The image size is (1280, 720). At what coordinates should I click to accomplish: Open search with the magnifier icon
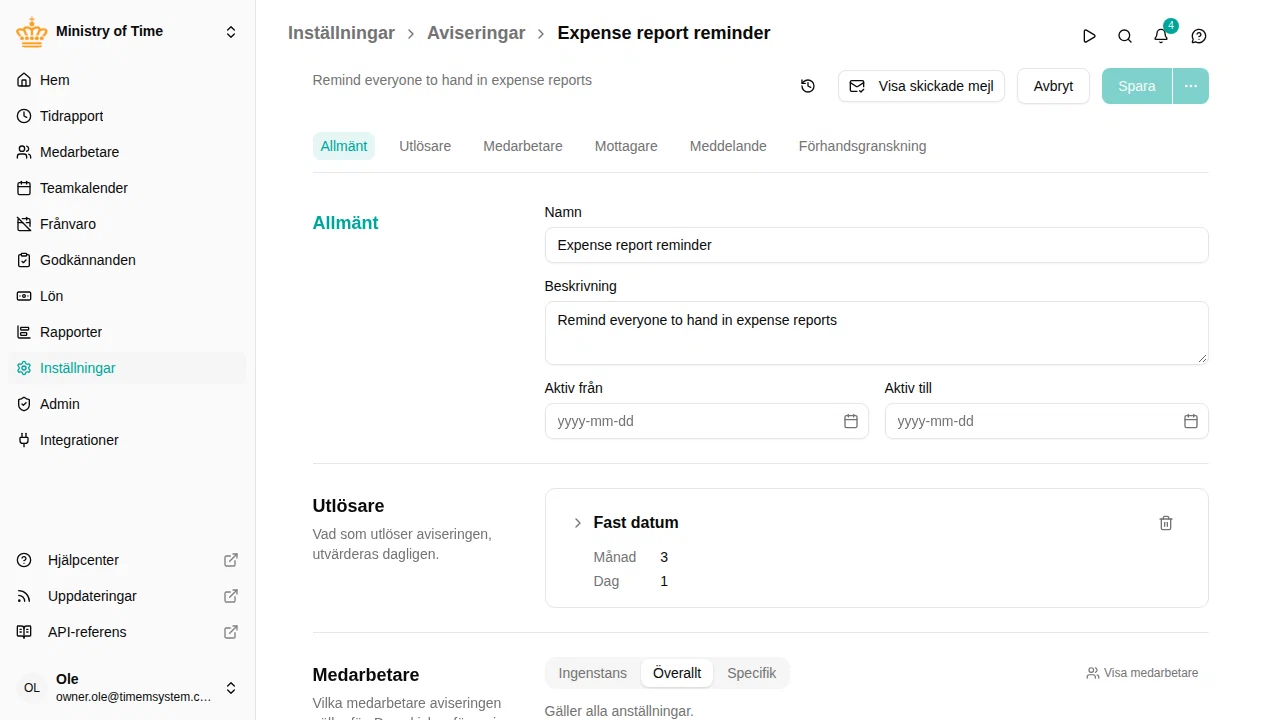pyautogui.click(x=1125, y=36)
